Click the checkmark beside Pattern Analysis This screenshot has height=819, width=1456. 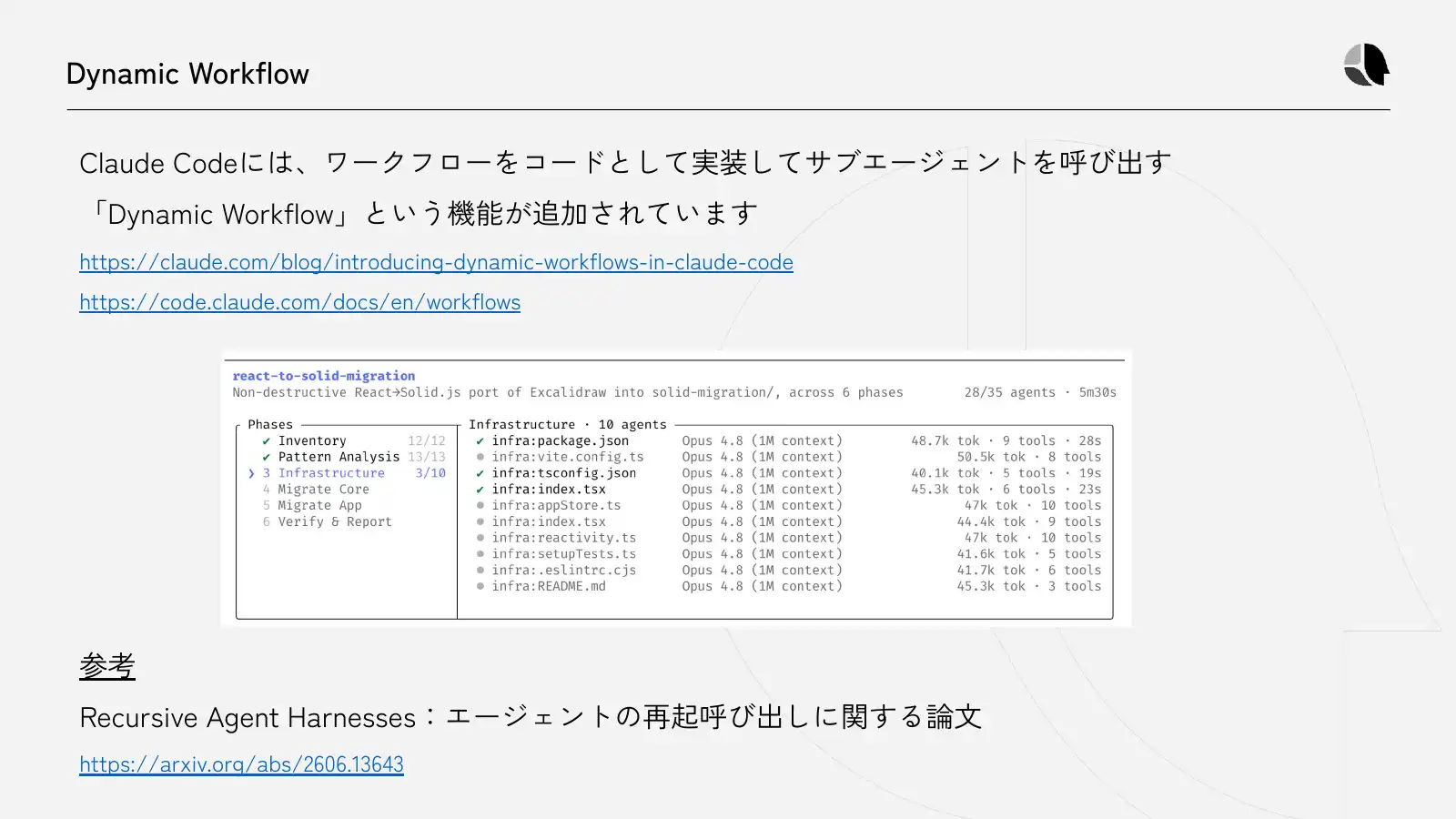coord(266,458)
